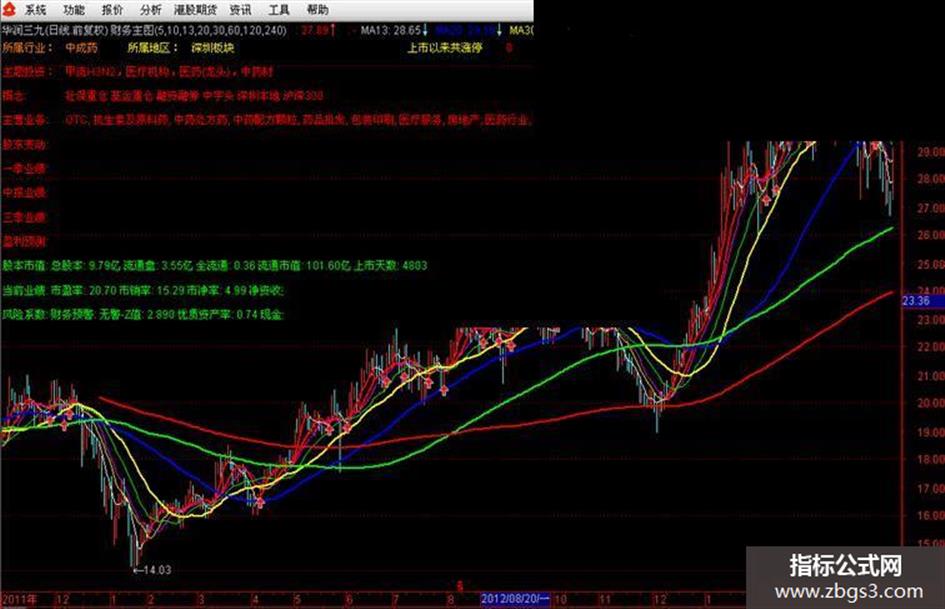
Task: Click the 中成药 industry value
Action: click(x=81, y=48)
